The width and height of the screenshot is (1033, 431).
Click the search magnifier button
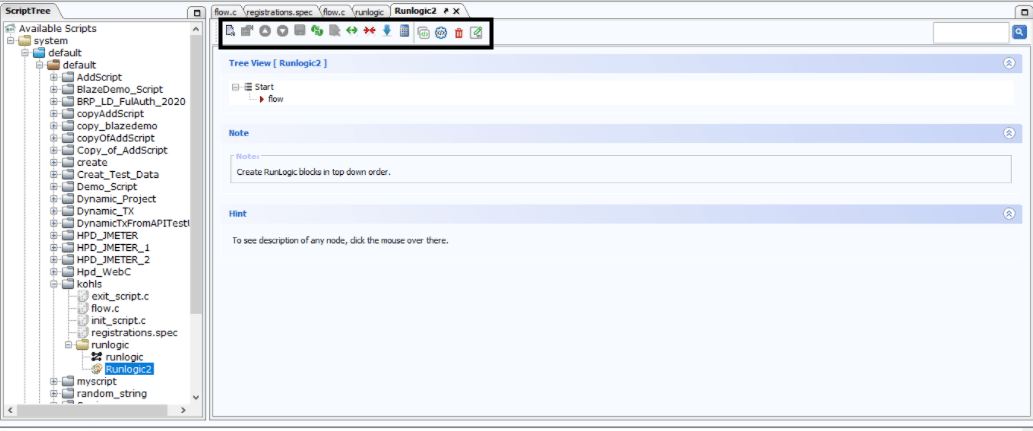pyautogui.click(x=1019, y=32)
